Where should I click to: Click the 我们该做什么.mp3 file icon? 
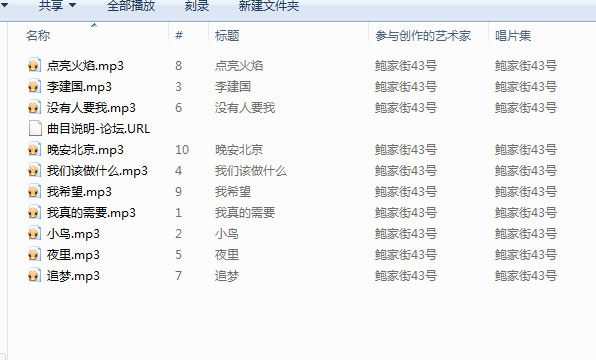(x=34, y=170)
